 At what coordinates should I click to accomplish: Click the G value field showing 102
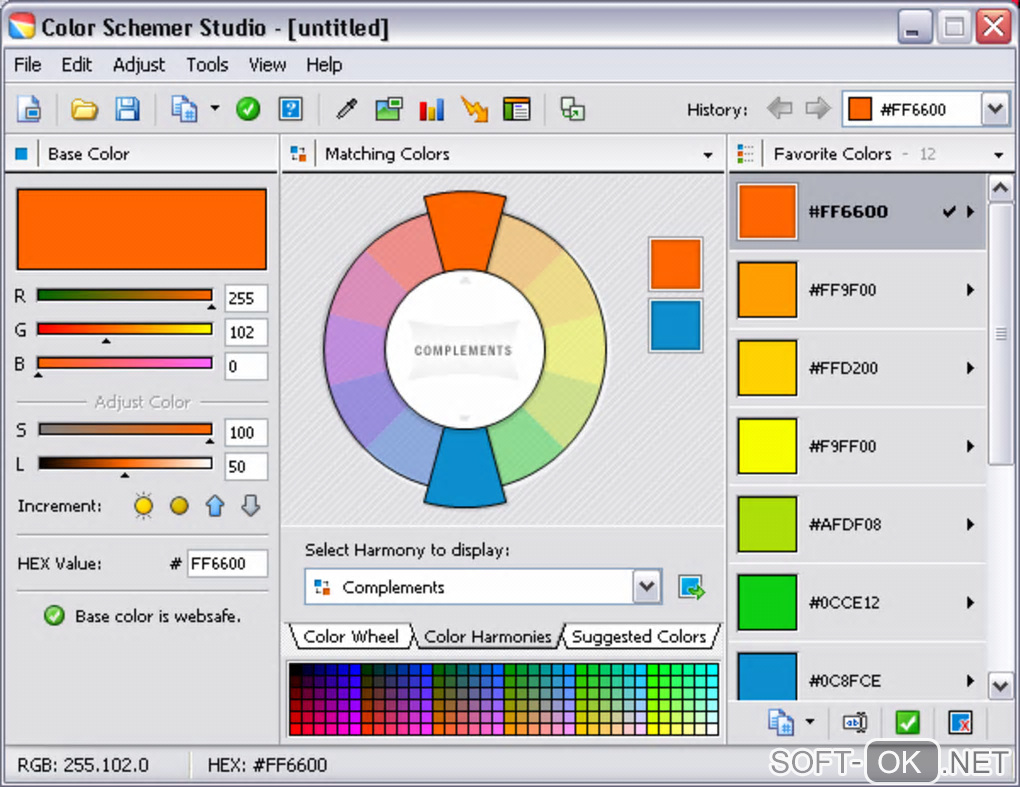point(246,332)
